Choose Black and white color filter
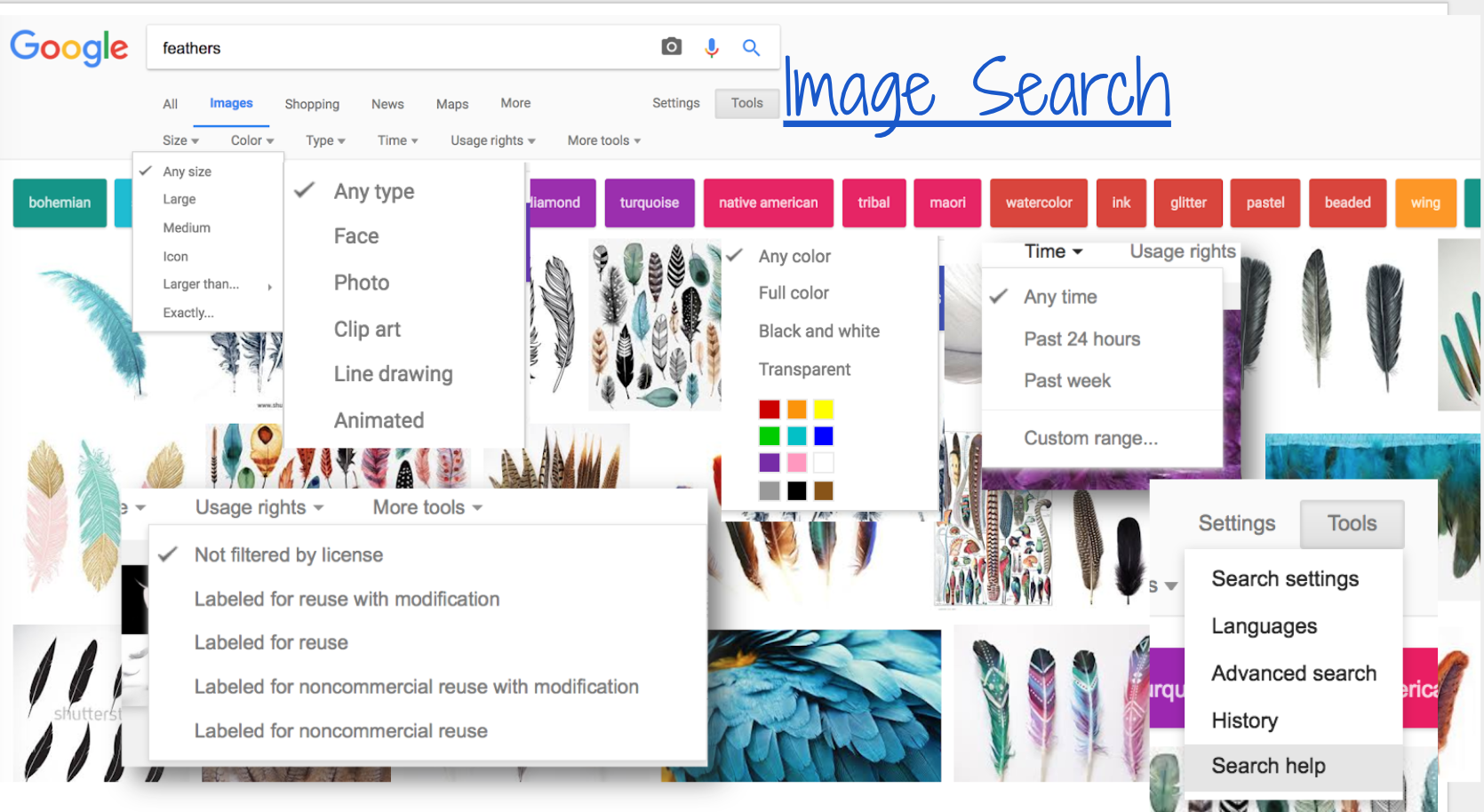Image resolution: width=1484 pixels, height=812 pixels. [818, 330]
